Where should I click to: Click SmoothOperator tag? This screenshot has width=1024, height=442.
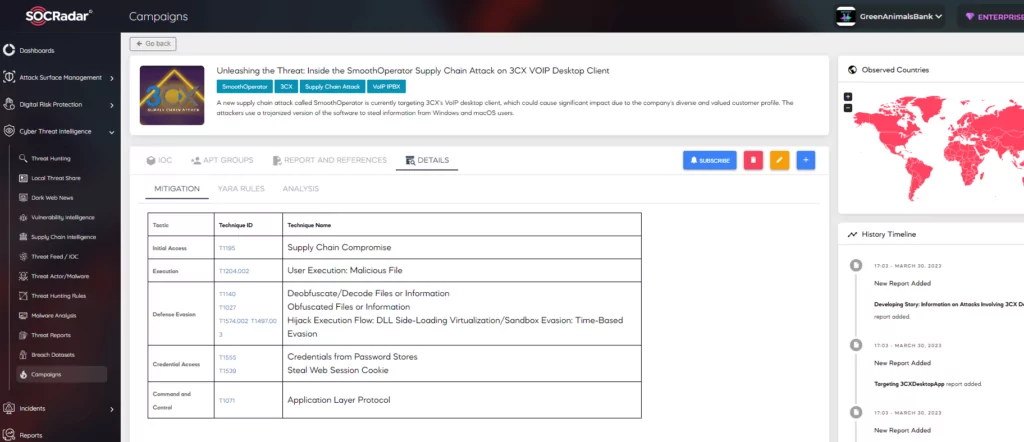(x=245, y=86)
